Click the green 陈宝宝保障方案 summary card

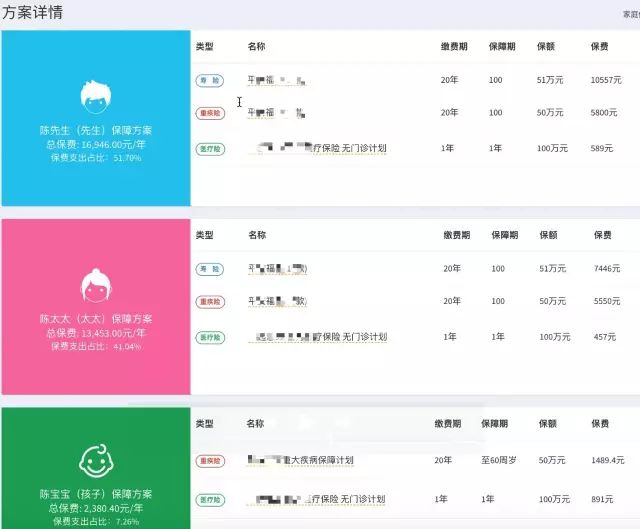96,468
